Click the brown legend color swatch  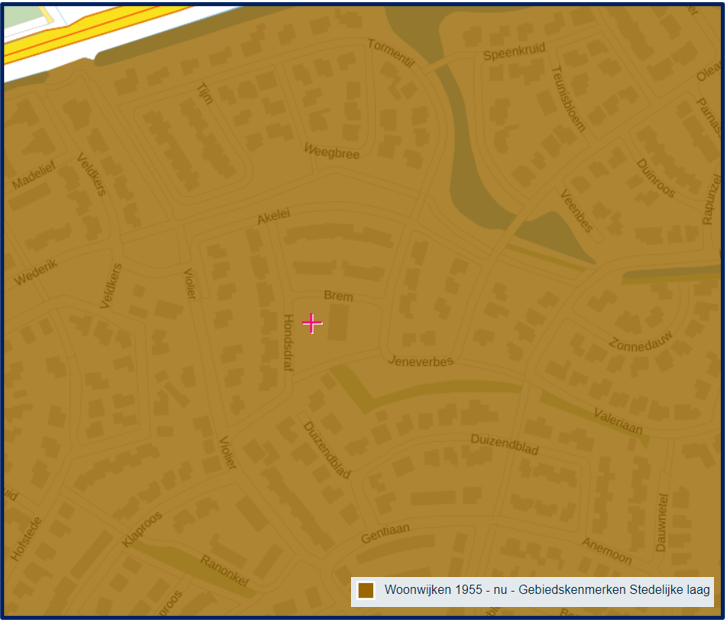click(367, 591)
